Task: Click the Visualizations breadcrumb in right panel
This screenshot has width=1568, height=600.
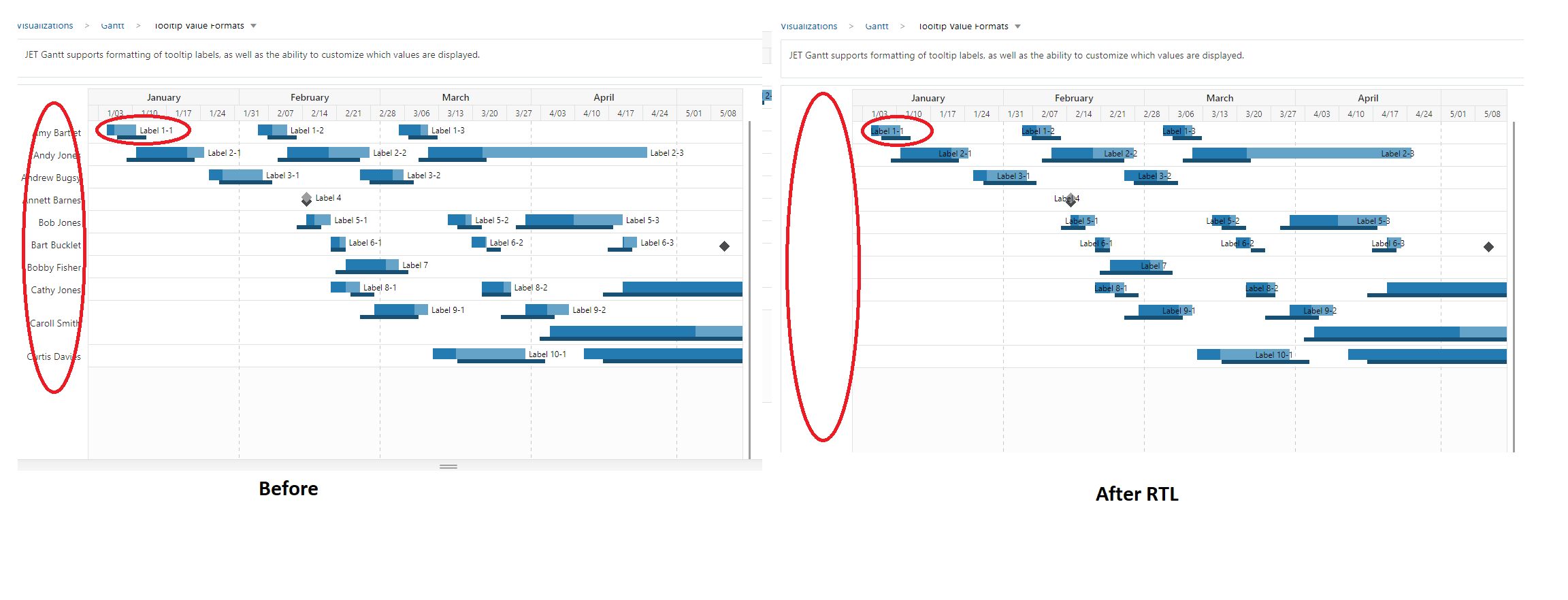Action: (808, 27)
